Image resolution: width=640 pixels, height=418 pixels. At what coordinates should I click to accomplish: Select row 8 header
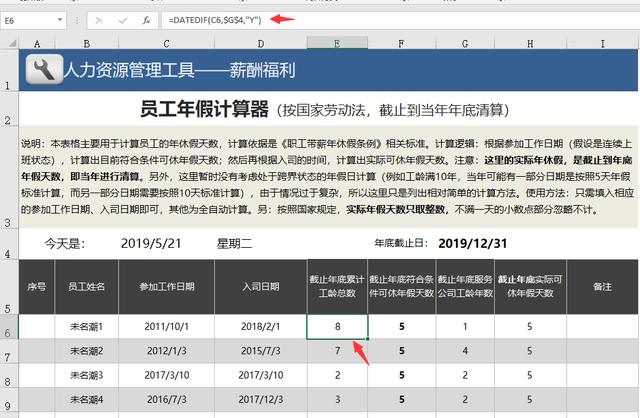click(x=9, y=376)
